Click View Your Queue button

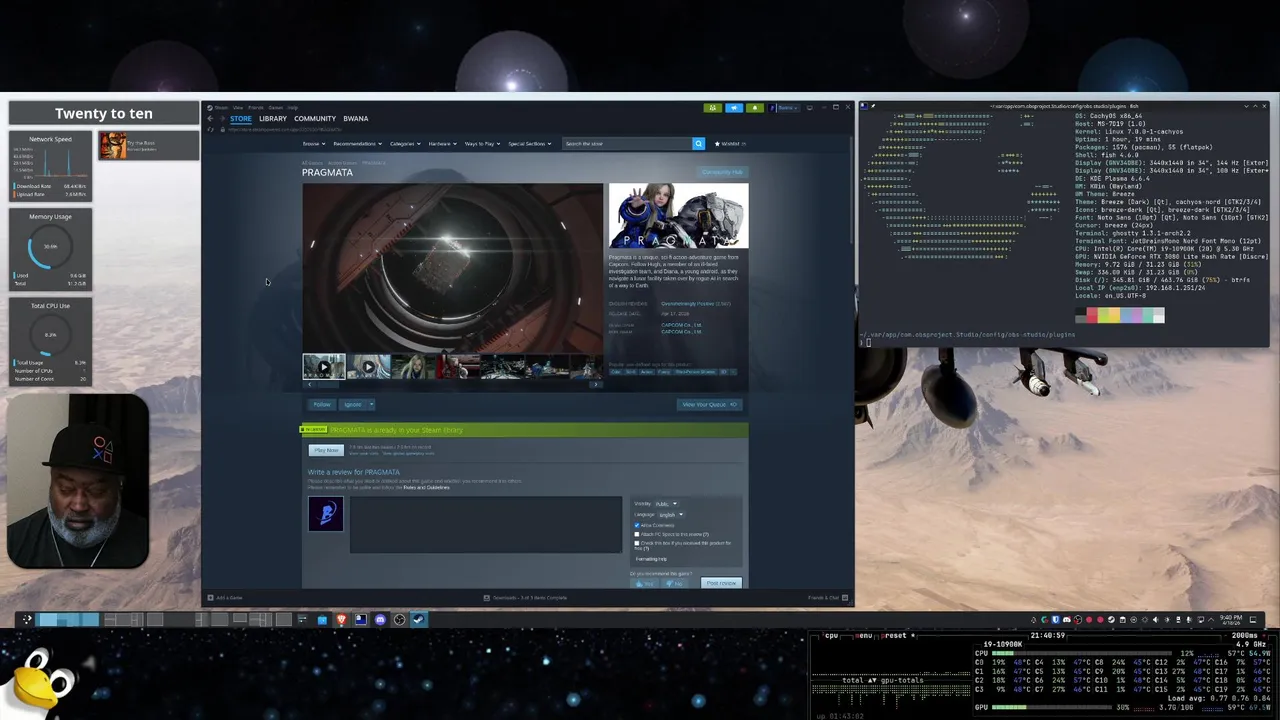point(709,404)
